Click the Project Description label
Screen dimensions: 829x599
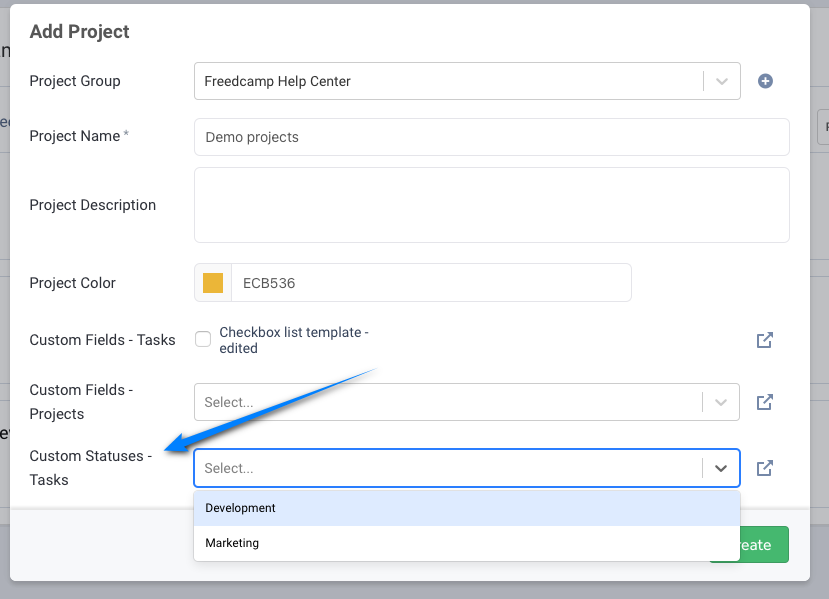coord(93,205)
